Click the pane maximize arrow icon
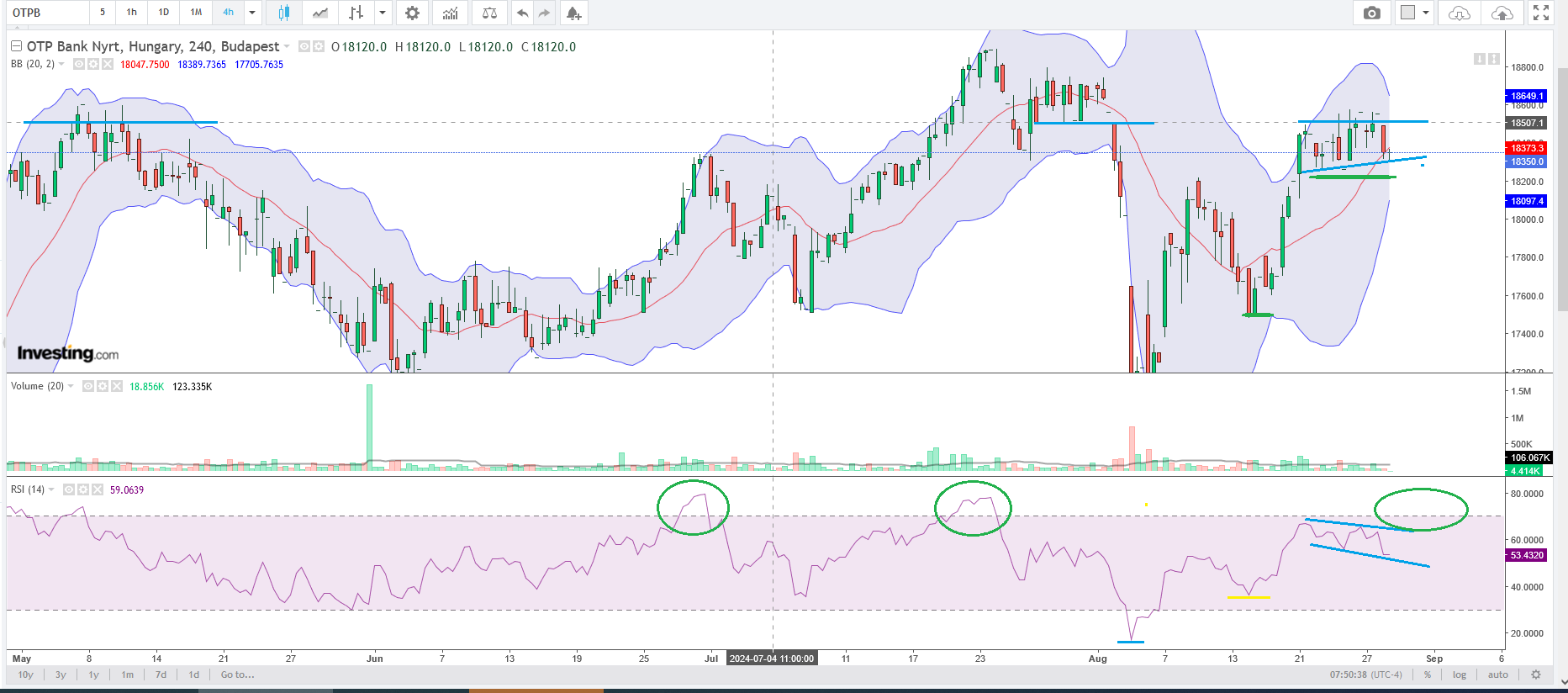 tap(1493, 59)
